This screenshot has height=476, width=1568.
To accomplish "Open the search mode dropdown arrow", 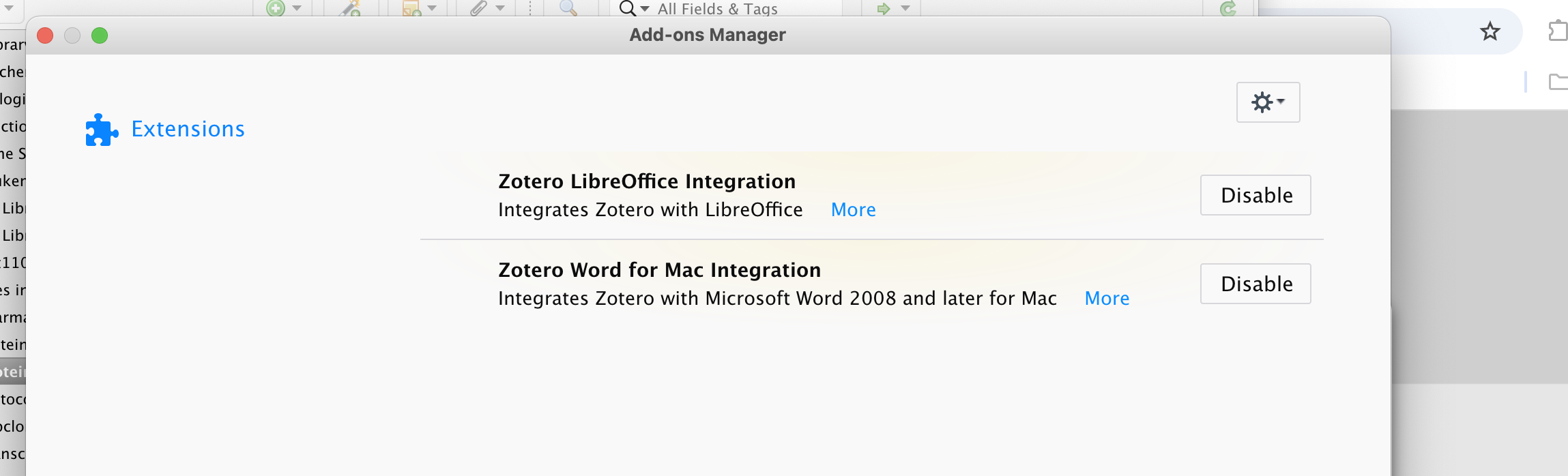I will [645, 9].
